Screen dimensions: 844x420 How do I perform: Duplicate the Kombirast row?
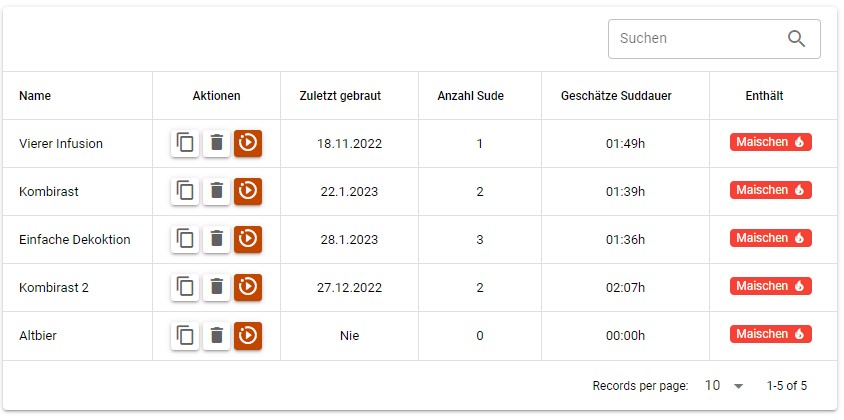coord(185,191)
